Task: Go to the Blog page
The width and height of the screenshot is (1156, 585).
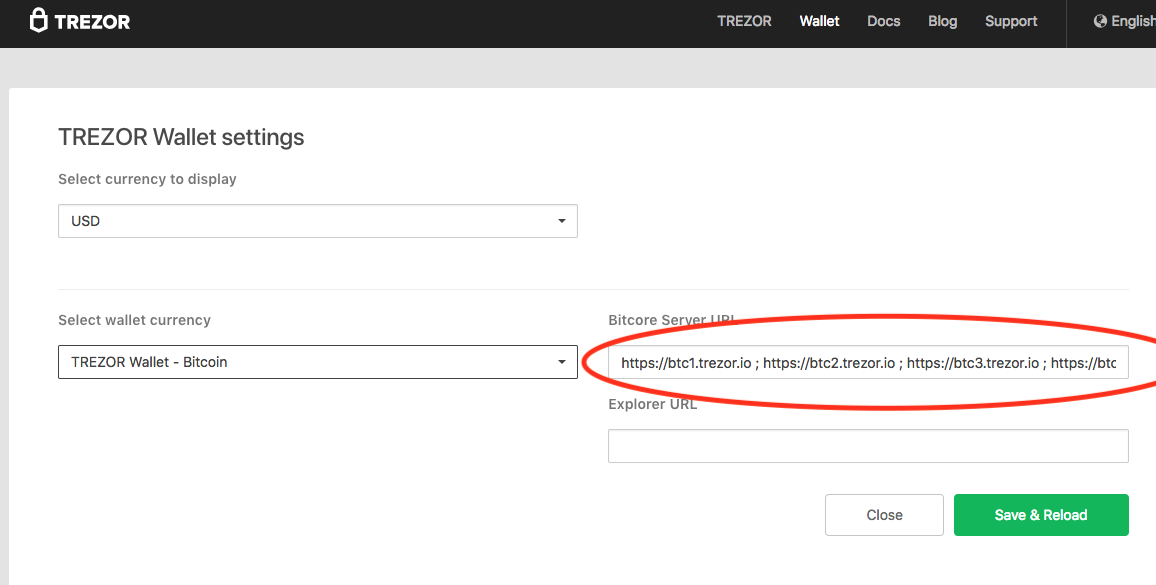Action: tap(942, 21)
